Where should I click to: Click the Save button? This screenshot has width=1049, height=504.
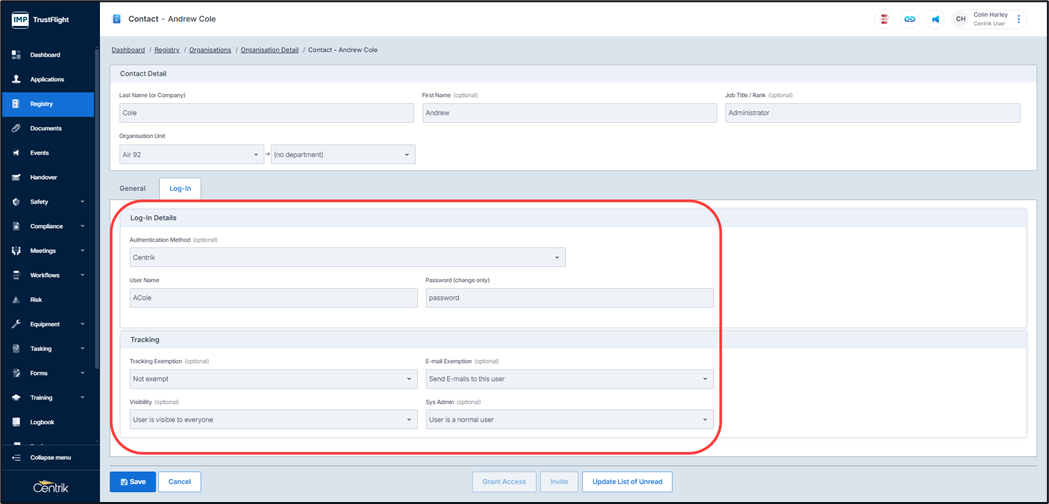tap(133, 482)
